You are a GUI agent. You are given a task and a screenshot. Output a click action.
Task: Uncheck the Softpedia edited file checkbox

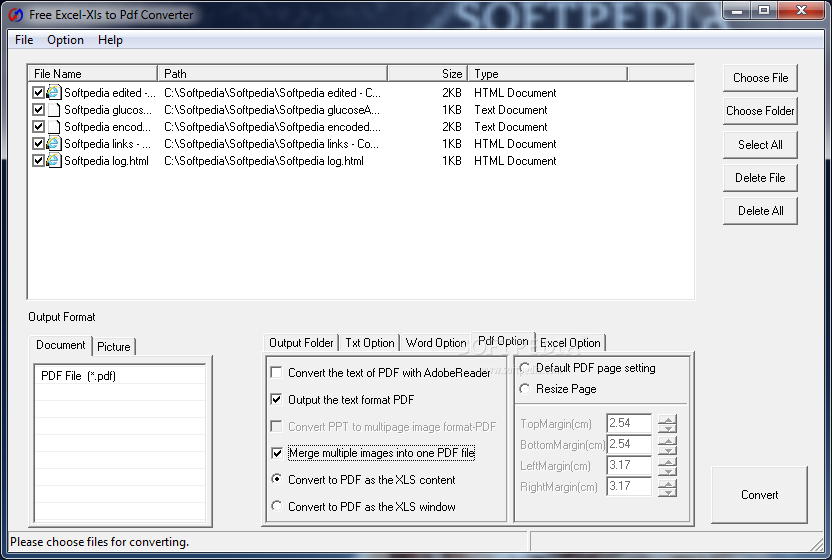[x=38, y=93]
